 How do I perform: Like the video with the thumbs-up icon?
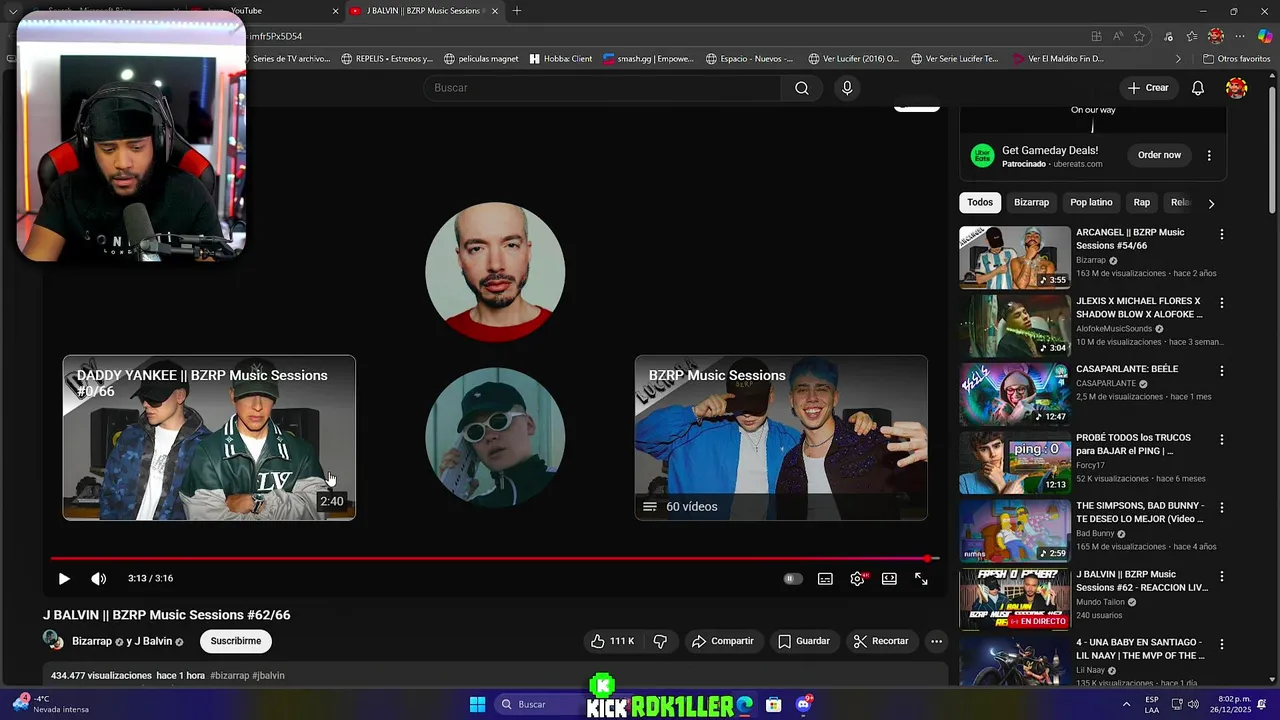[612, 641]
